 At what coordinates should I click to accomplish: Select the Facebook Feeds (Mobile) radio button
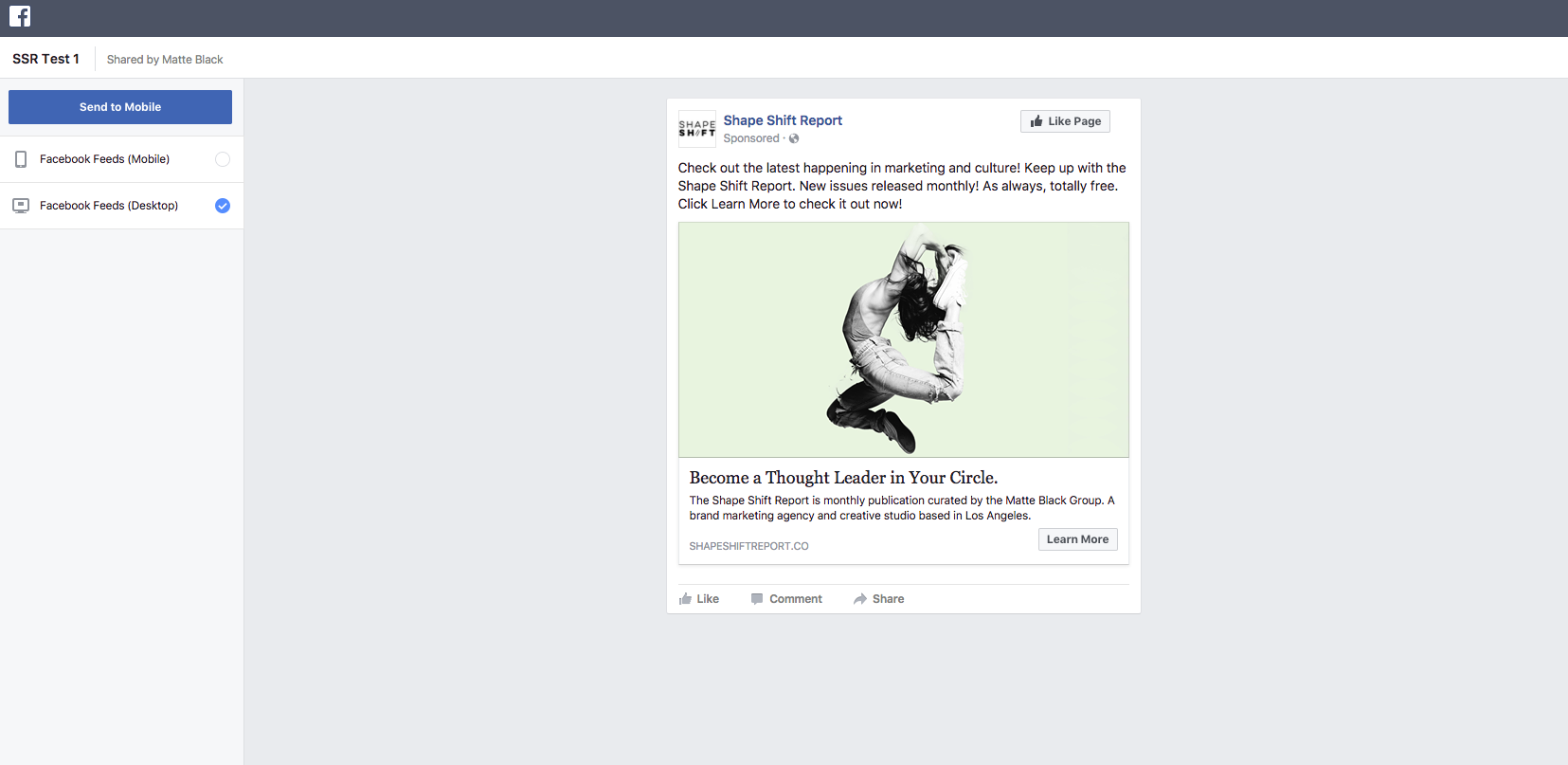(223, 159)
